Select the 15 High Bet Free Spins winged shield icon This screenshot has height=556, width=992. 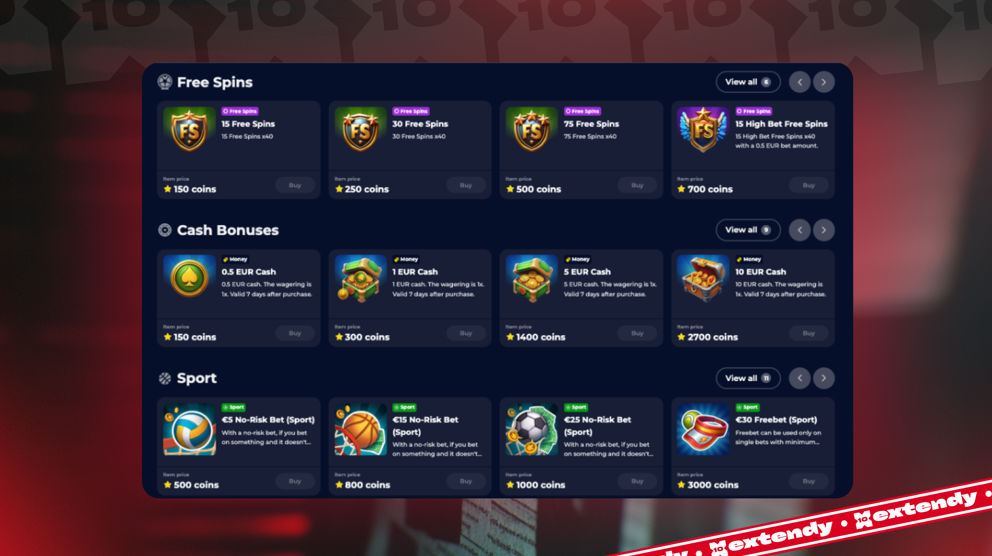pyautogui.click(x=703, y=129)
